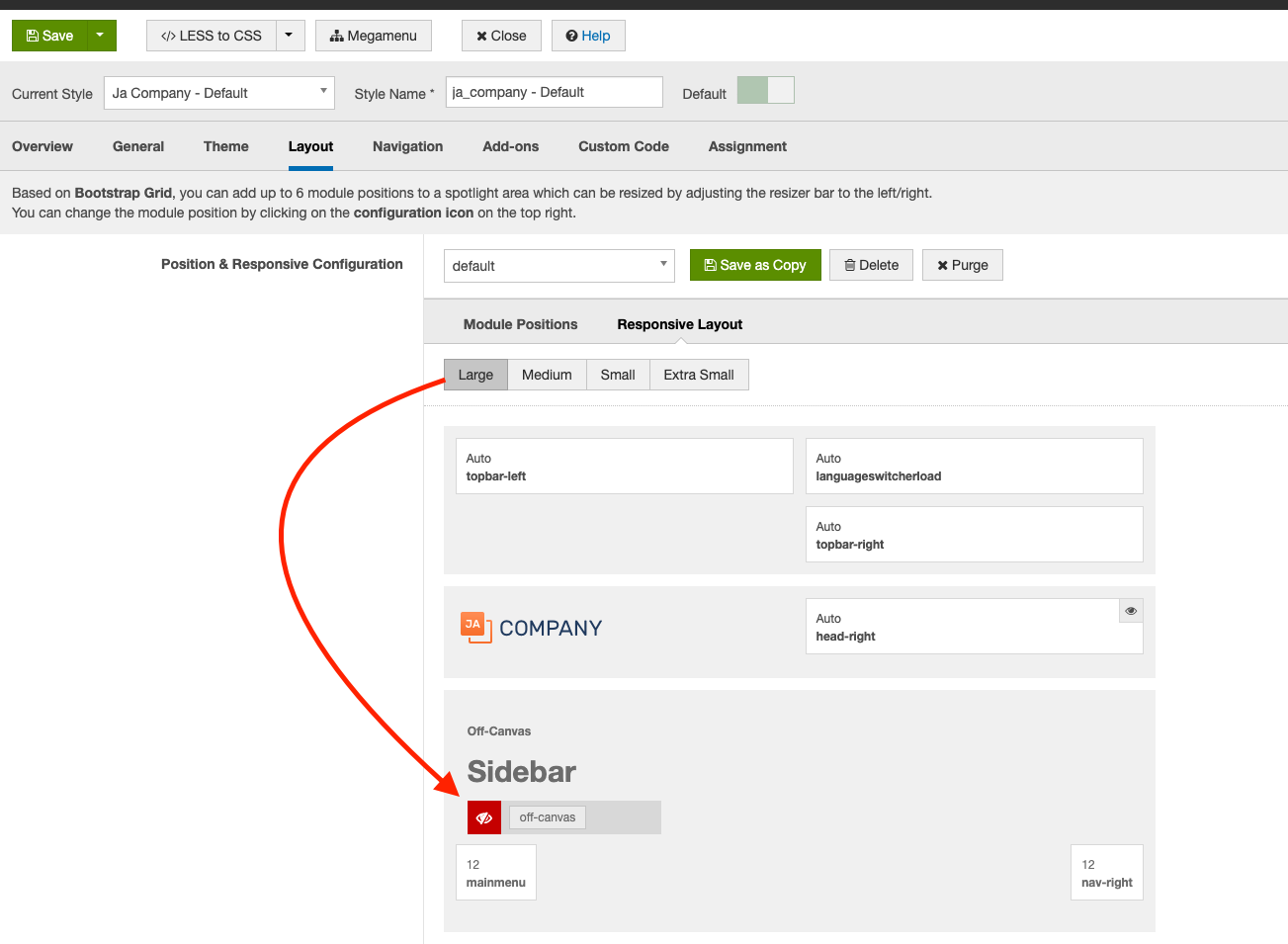This screenshot has width=1288, height=944.
Task: Click Position & Responsive Configuration label
Action: click(x=282, y=264)
